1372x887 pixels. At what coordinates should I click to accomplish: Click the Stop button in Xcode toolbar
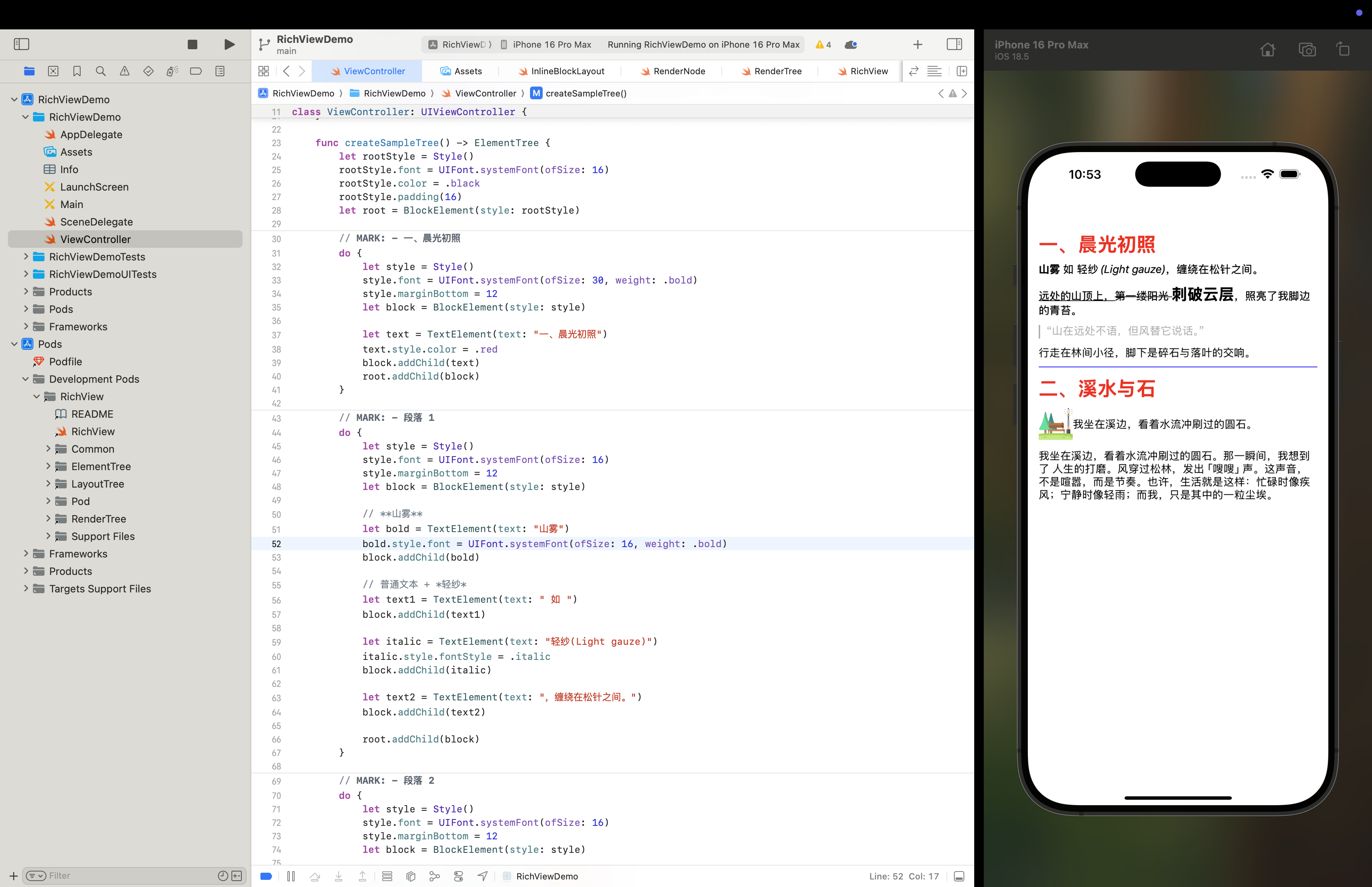tap(192, 44)
